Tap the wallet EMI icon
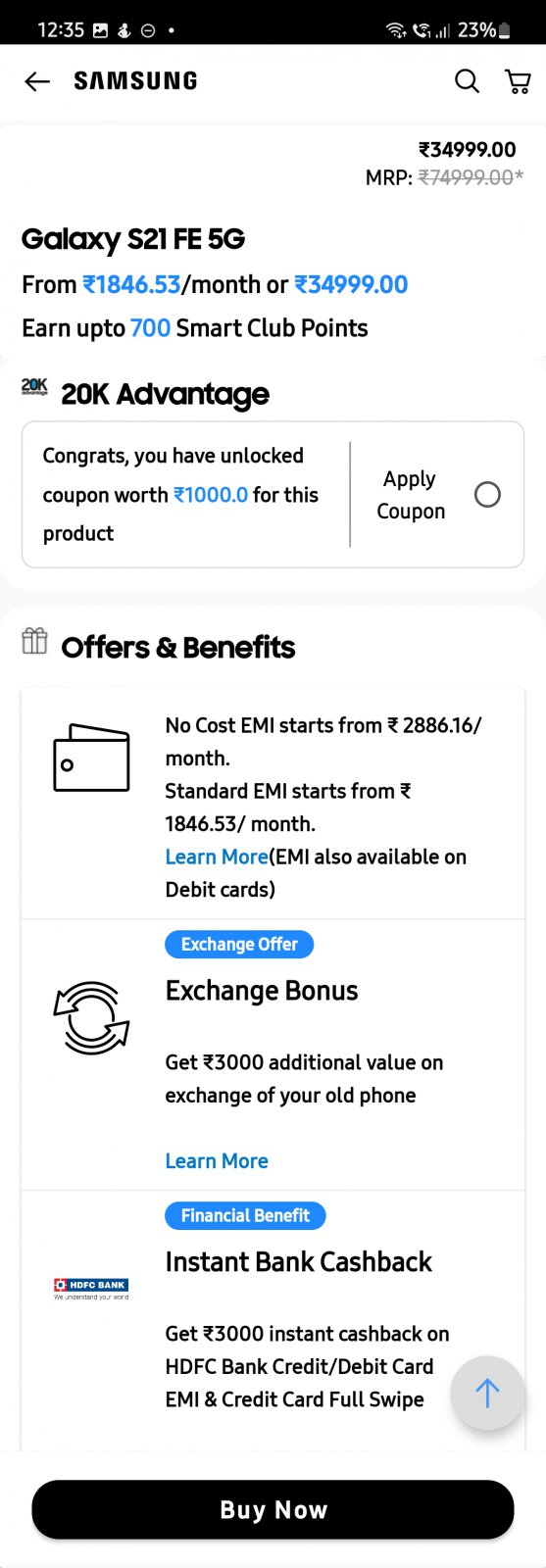546x1568 pixels. pyautogui.click(x=91, y=758)
